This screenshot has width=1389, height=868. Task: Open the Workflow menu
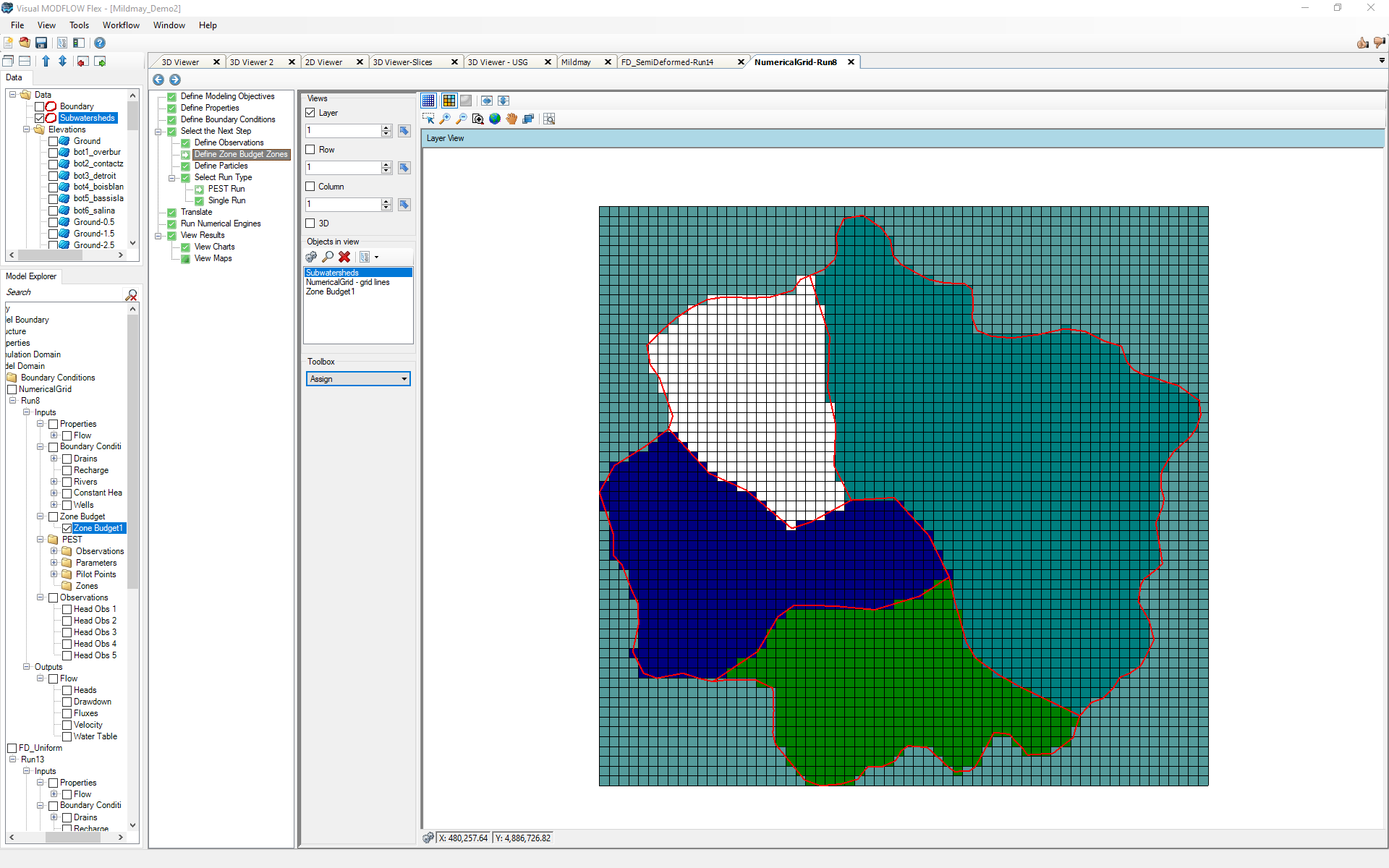(120, 25)
